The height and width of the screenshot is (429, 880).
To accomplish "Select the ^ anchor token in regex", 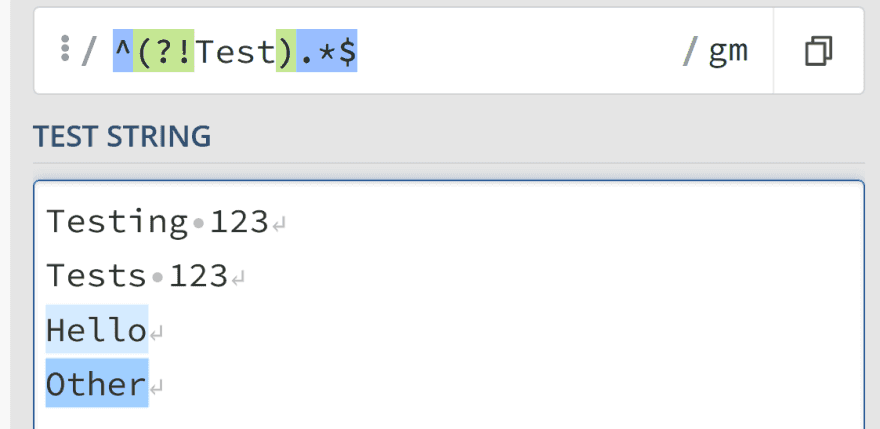I will pos(123,51).
